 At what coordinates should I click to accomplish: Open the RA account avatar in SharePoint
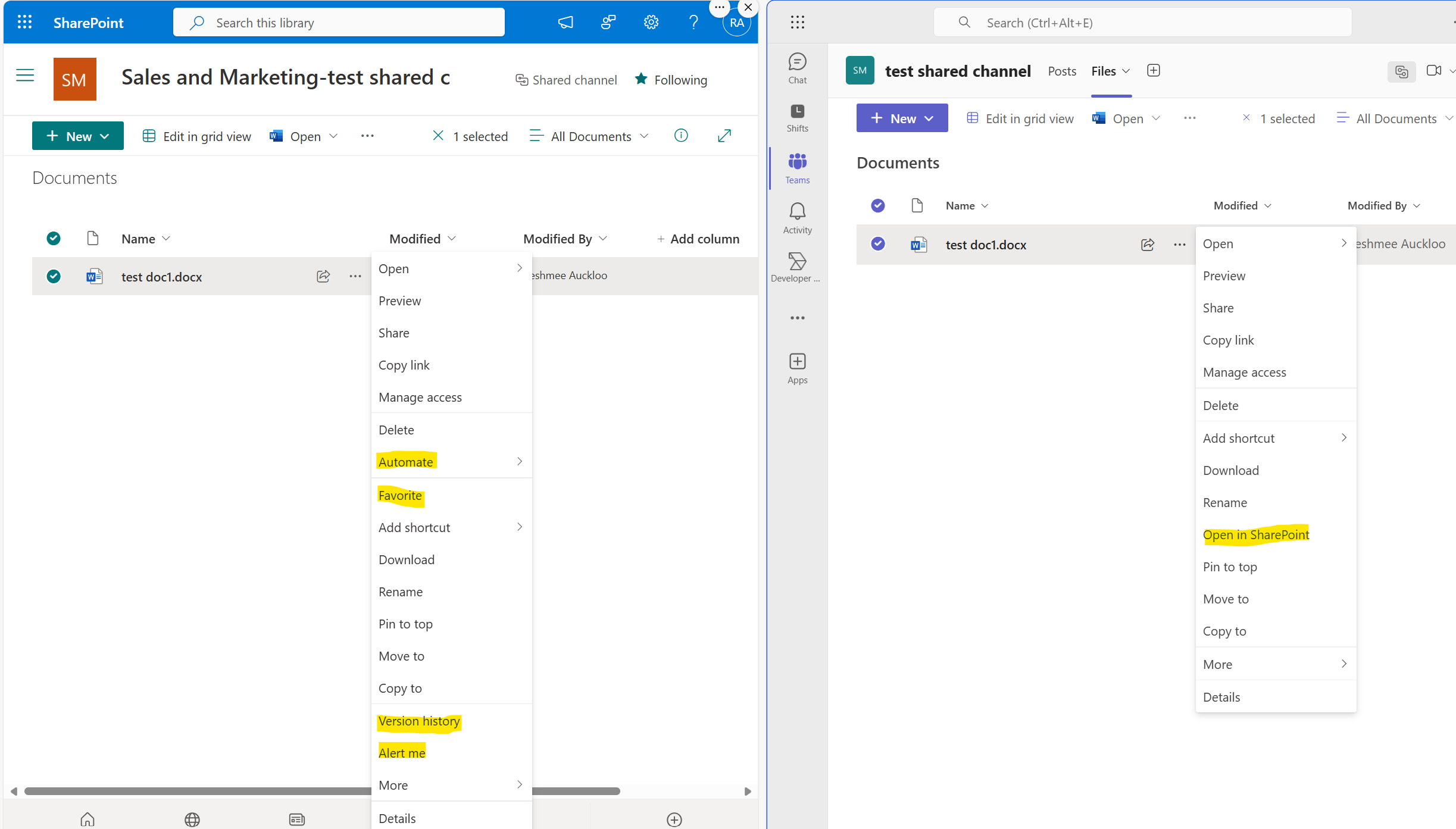(x=736, y=24)
